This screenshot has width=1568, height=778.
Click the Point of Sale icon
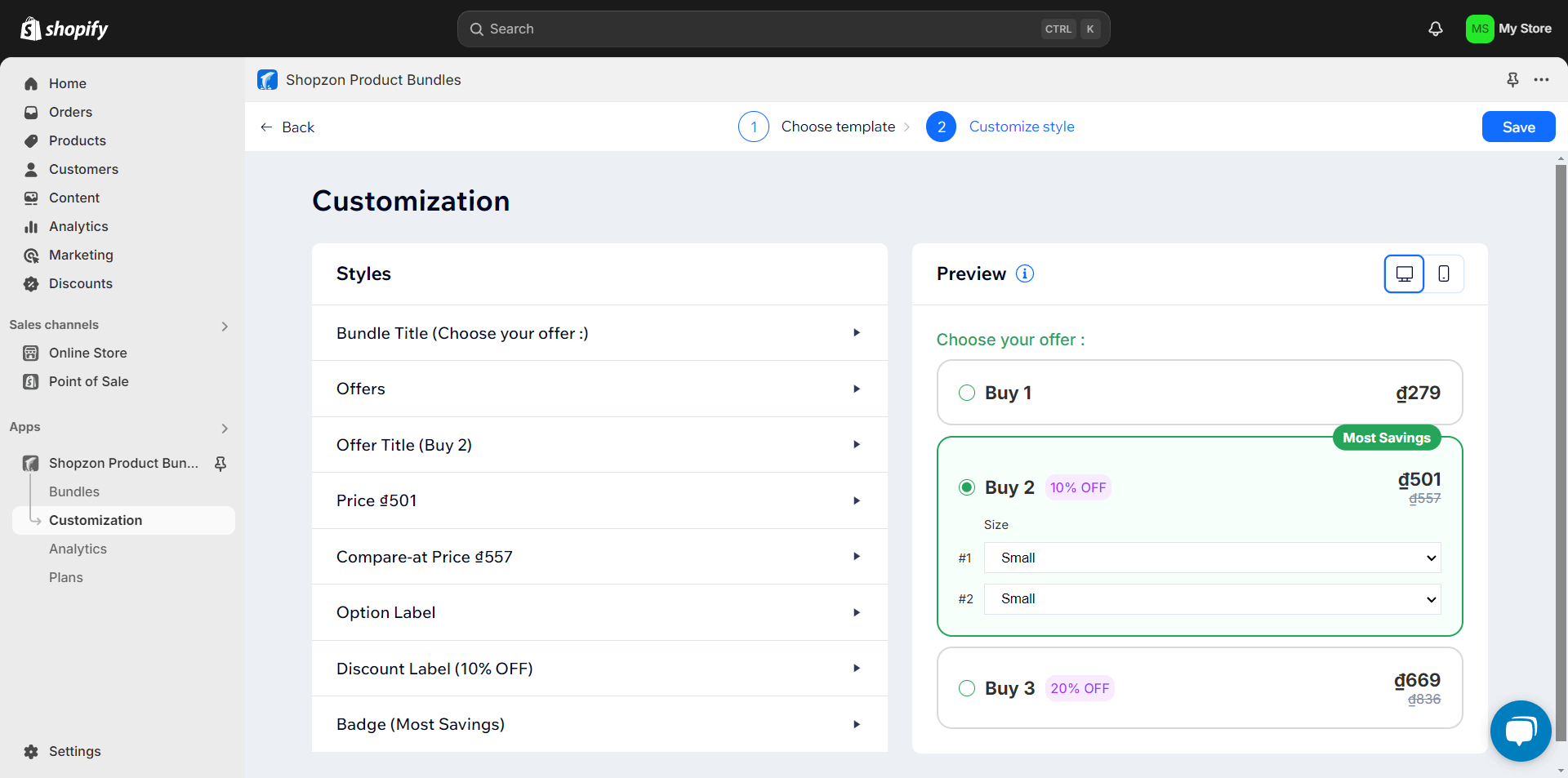(x=31, y=381)
